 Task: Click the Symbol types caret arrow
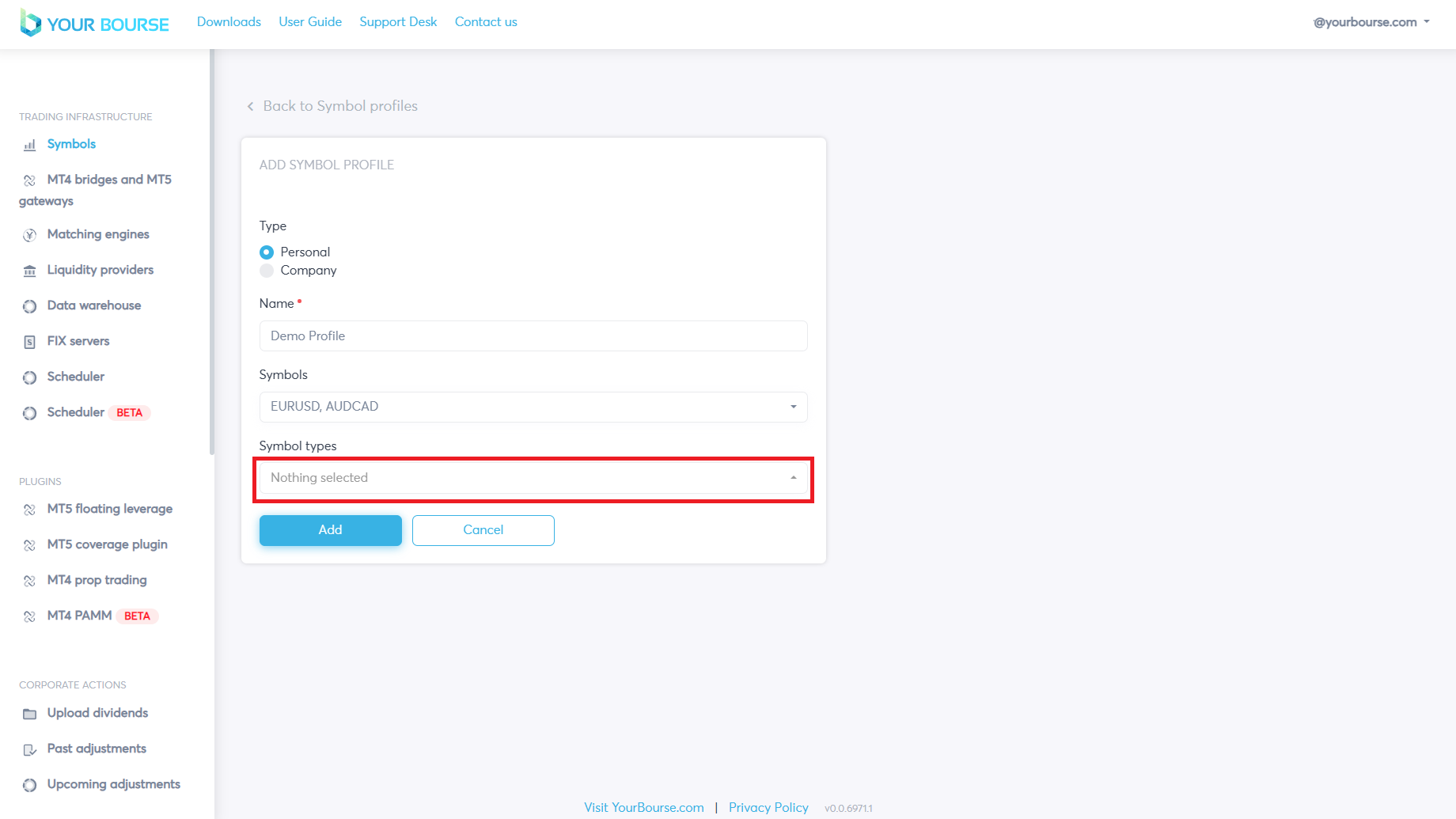pos(793,478)
